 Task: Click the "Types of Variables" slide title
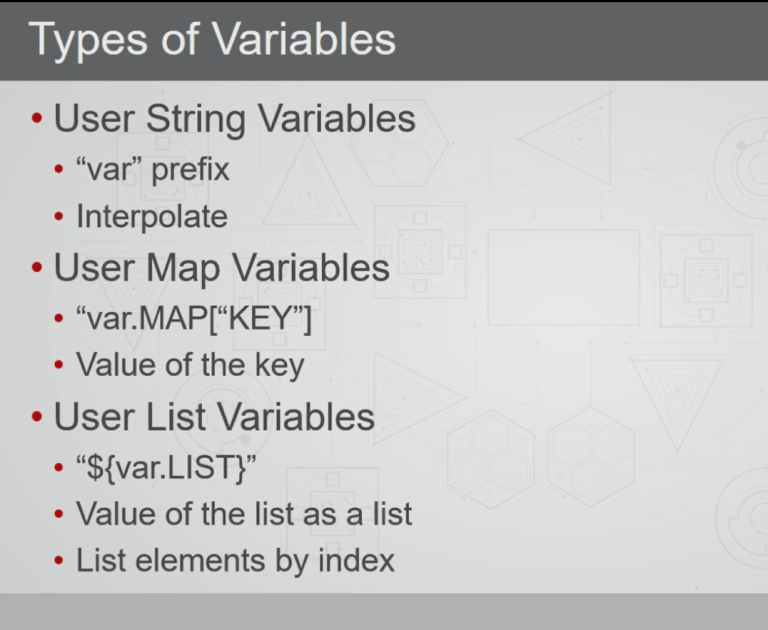pos(213,40)
